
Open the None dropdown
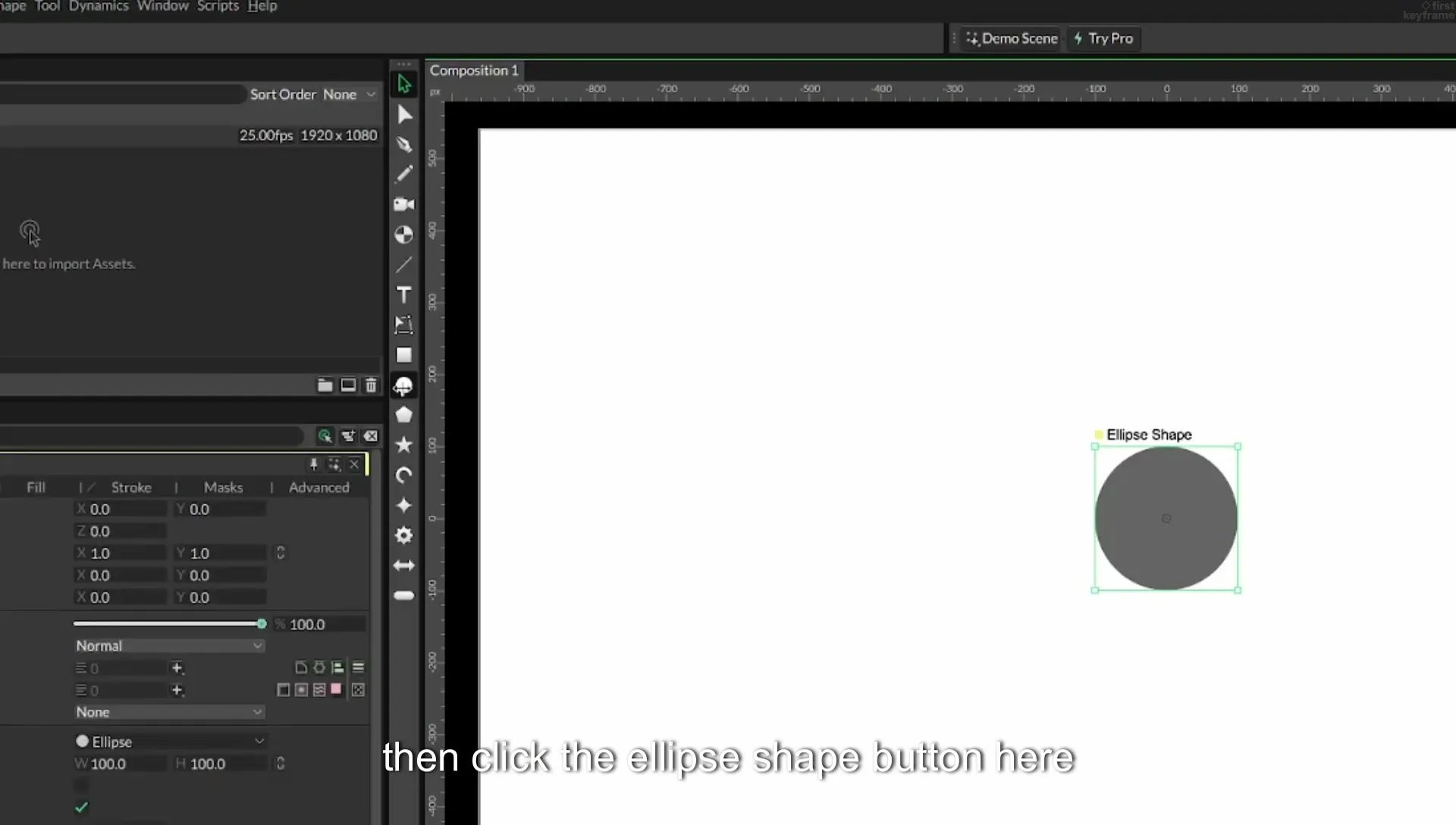169,712
